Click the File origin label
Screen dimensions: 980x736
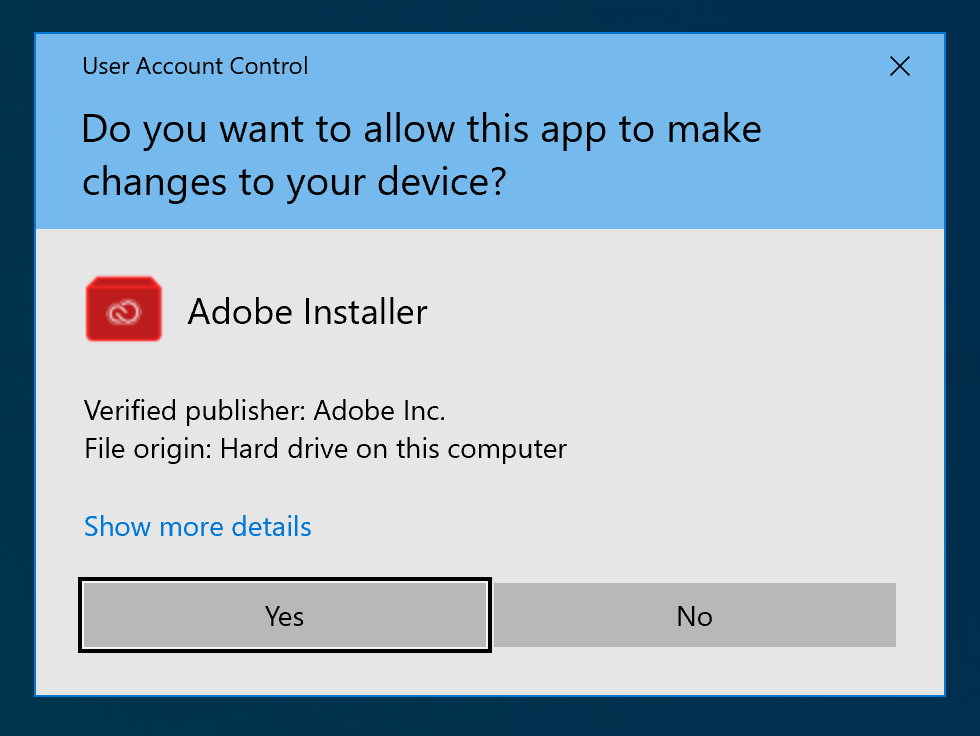pos(148,449)
